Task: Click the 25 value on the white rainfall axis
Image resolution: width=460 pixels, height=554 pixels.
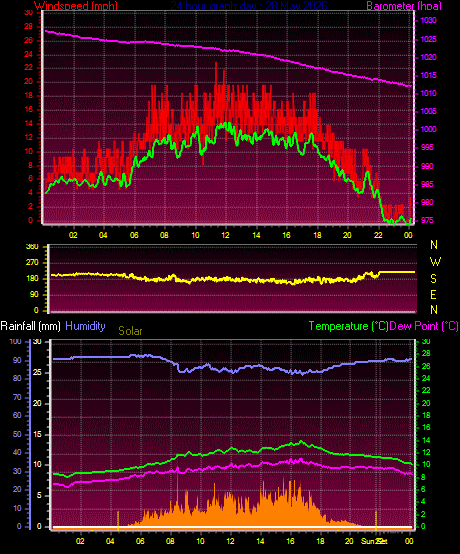Action: click(x=37, y=372)
